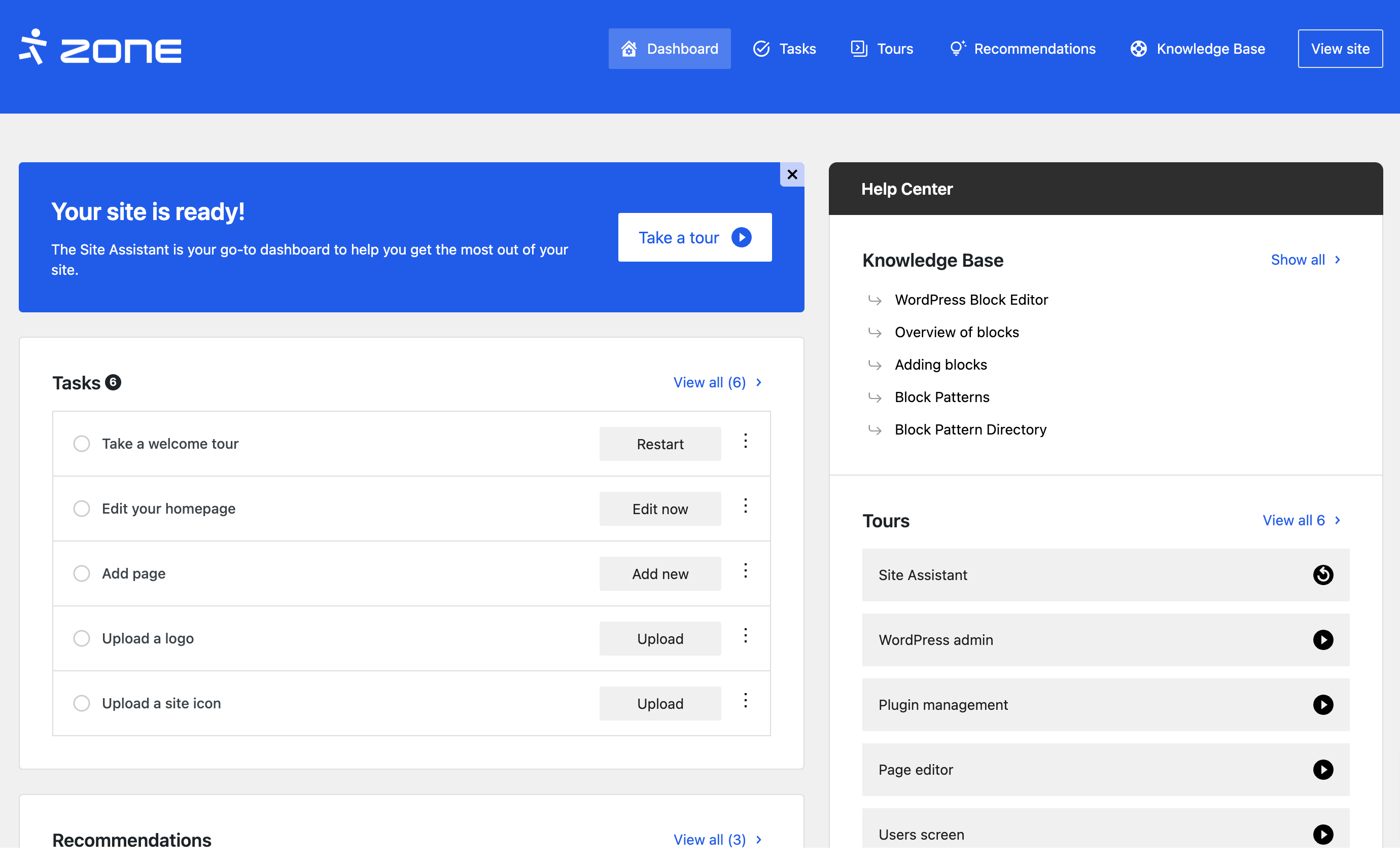Play the WordPress admin tour
The image size is (1400, 865).
tap(1322, 639)
